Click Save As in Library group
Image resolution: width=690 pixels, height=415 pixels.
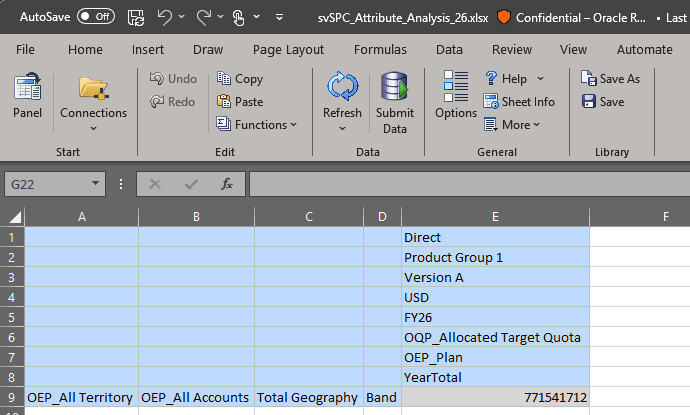pyautogui.click(x=610, y=79)
